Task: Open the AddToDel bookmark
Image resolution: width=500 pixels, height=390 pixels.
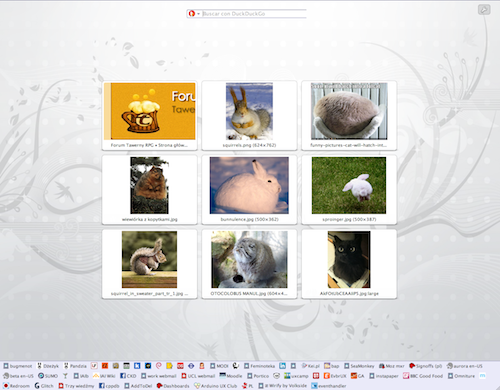Action: pyautogui.click(x=138, y=386)
